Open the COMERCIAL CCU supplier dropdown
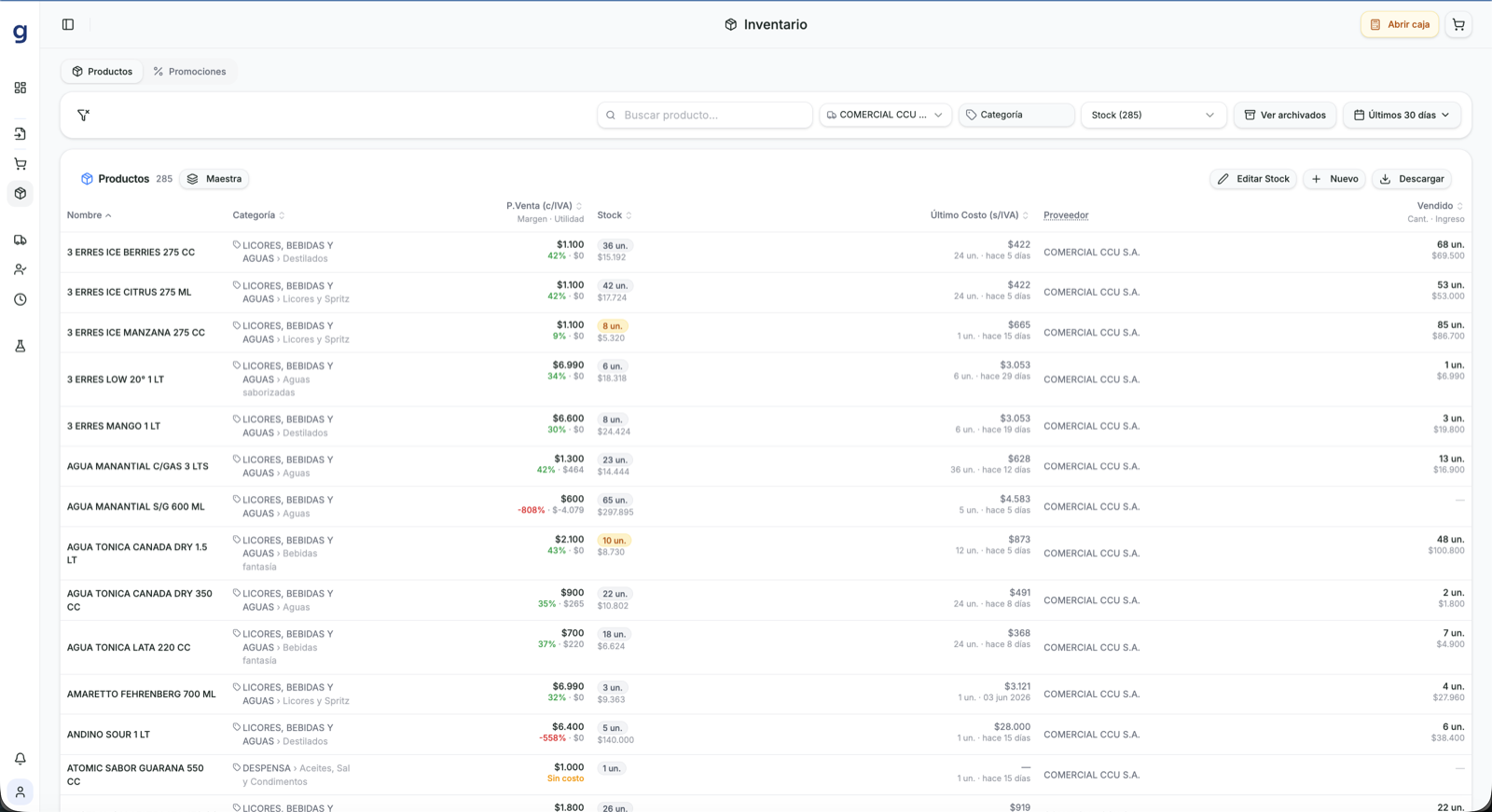1492x812 pixels. [x=885, y=115]
